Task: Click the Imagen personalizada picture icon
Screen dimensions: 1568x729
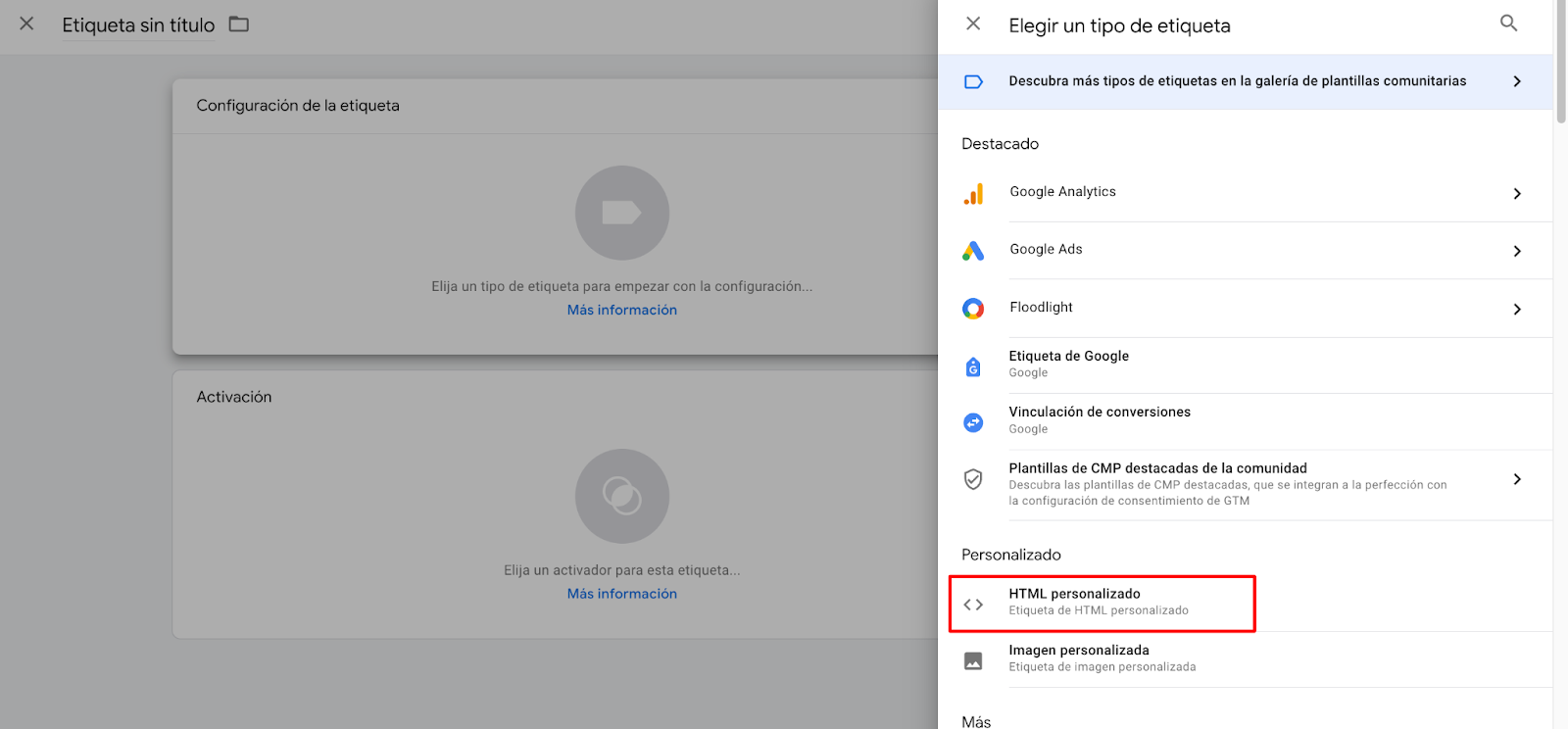Action: [x=973, y=660]
